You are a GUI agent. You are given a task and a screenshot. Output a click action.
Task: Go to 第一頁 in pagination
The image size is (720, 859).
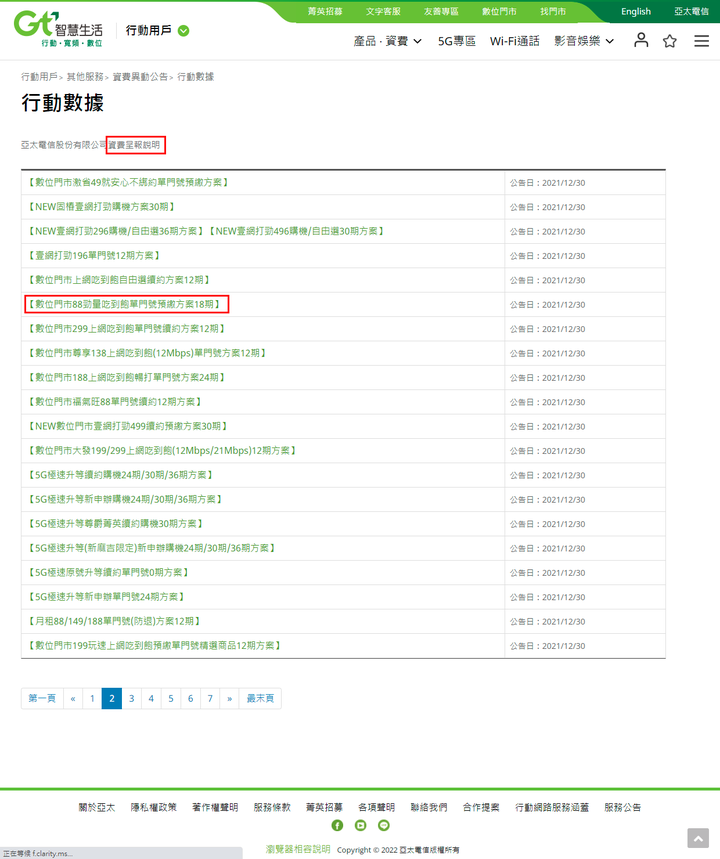coord(42,698)
